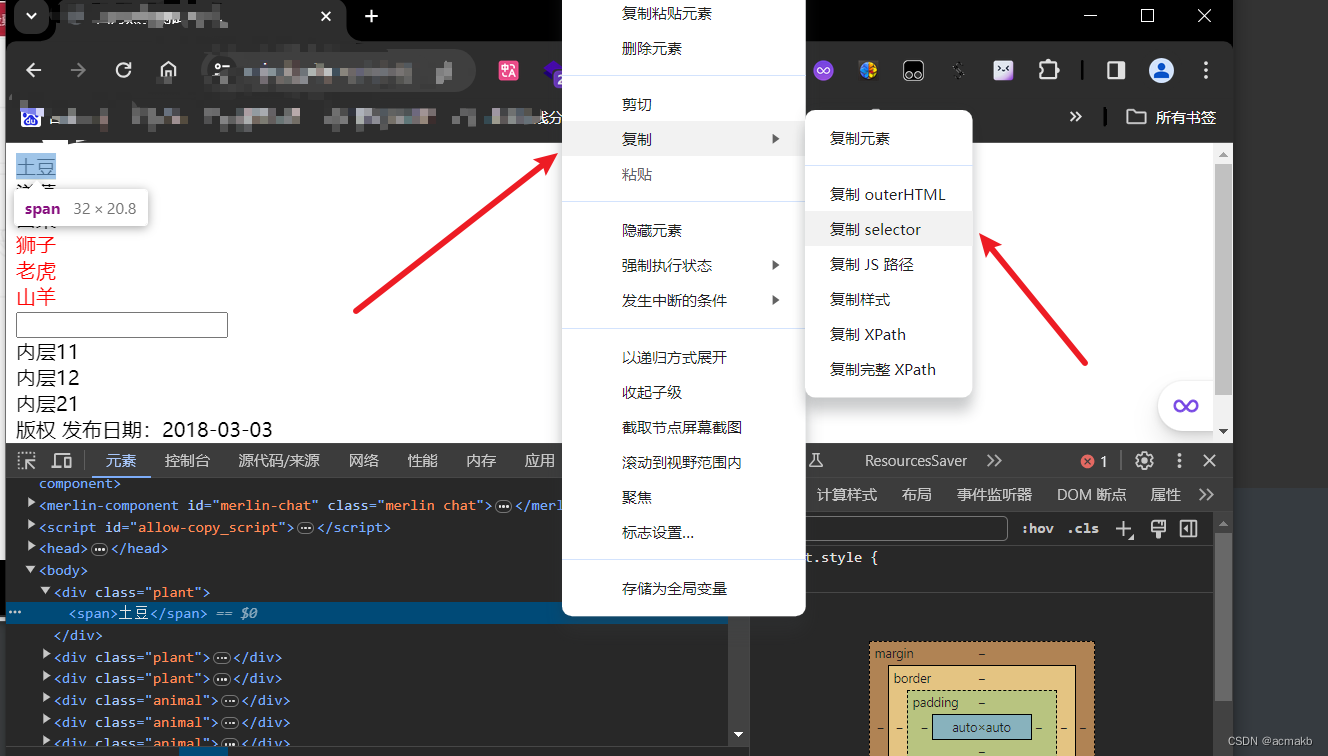Open the 网络 tab
Viewport: 1328px width, 756px height.
coord(363,461)
